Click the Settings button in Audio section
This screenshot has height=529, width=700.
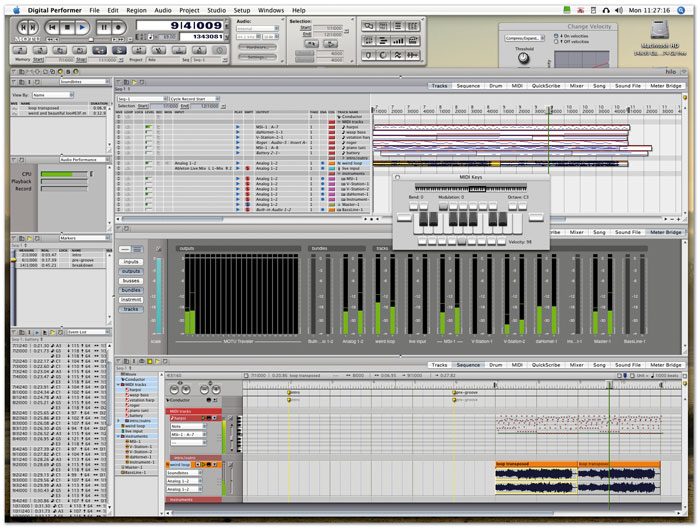pos(257,57)
